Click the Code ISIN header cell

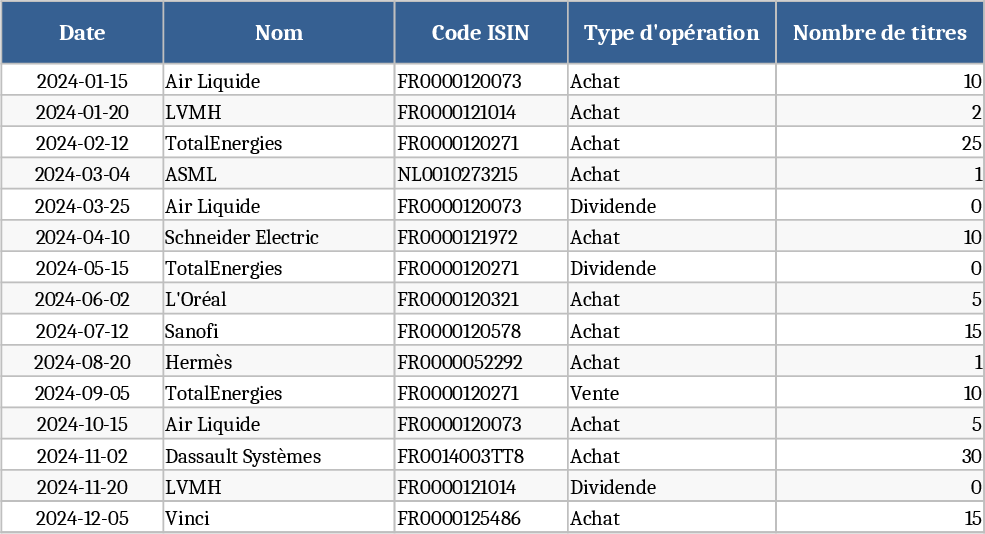tap(481, 33)
